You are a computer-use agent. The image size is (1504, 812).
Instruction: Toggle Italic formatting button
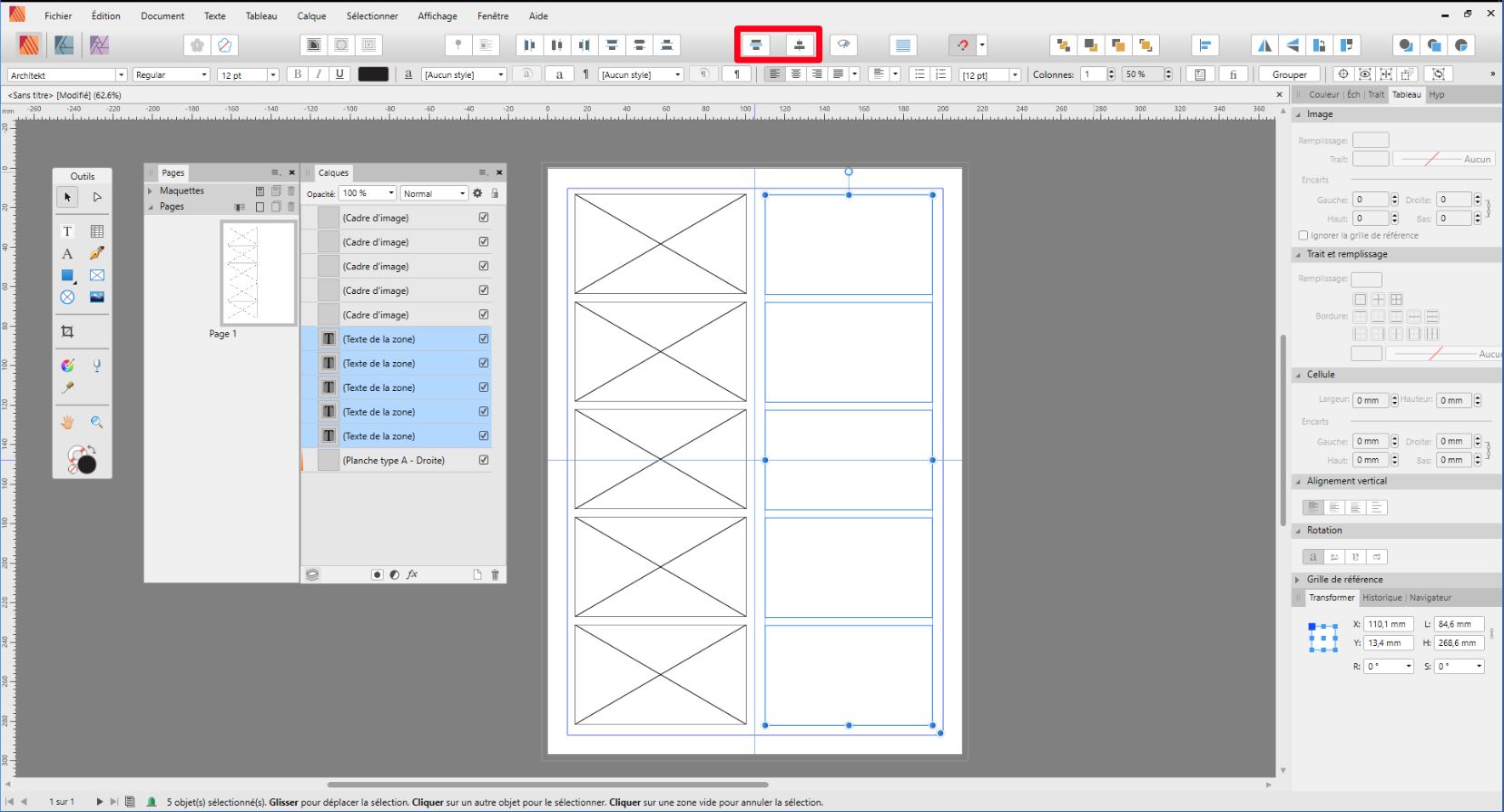(319, 74)
